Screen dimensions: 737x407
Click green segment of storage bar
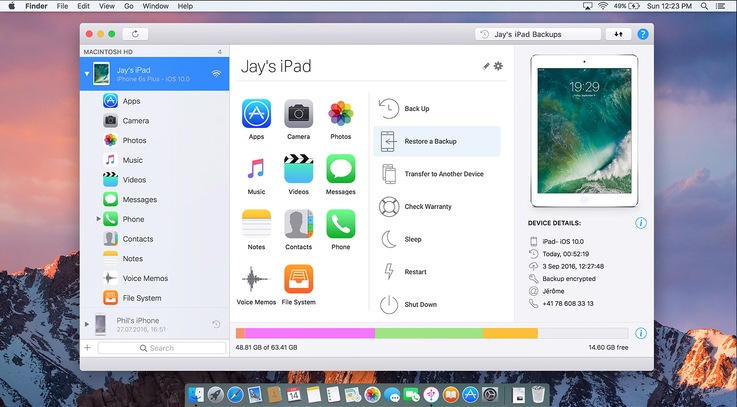coord(429,333)
